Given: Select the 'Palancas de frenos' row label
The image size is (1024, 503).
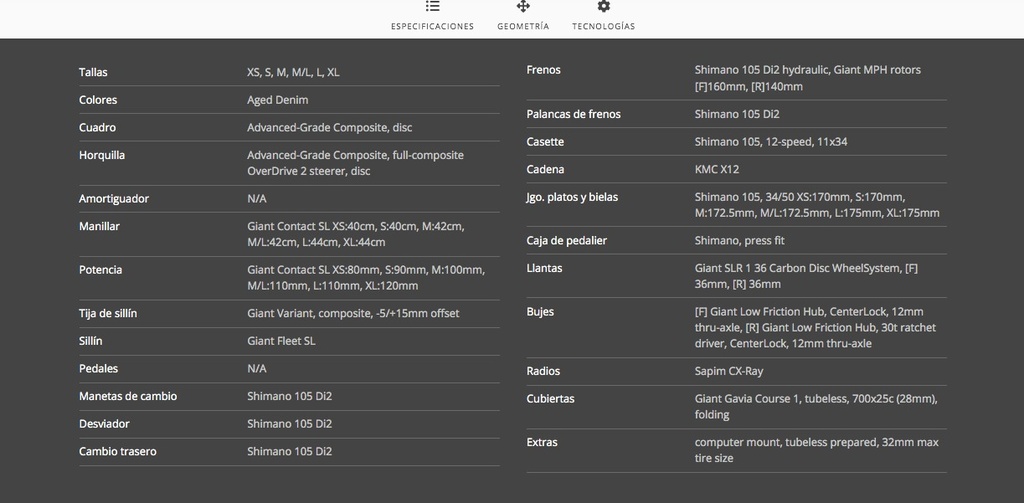Looking at the screenshot, I should pyautogui.click(x=573, y=114).
